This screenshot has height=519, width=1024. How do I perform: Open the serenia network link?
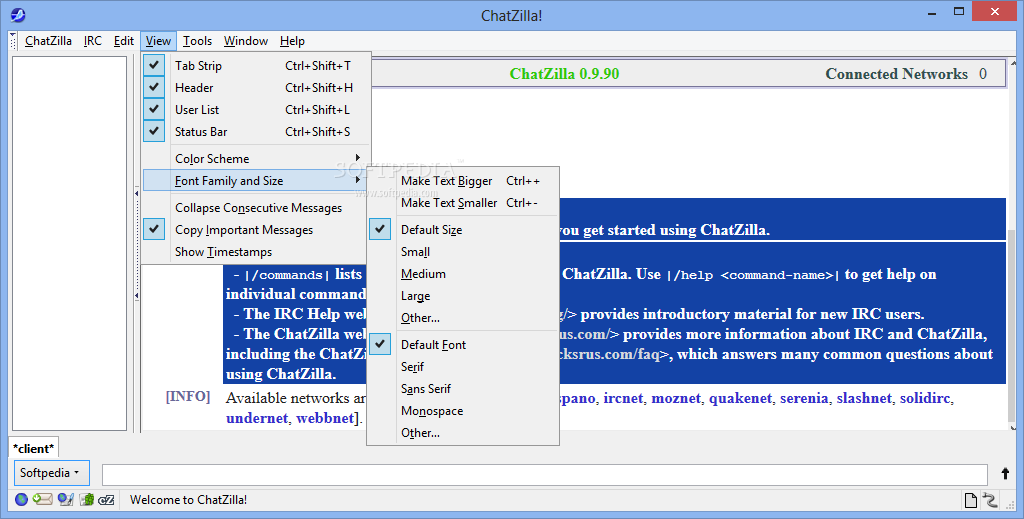point(804,398)
